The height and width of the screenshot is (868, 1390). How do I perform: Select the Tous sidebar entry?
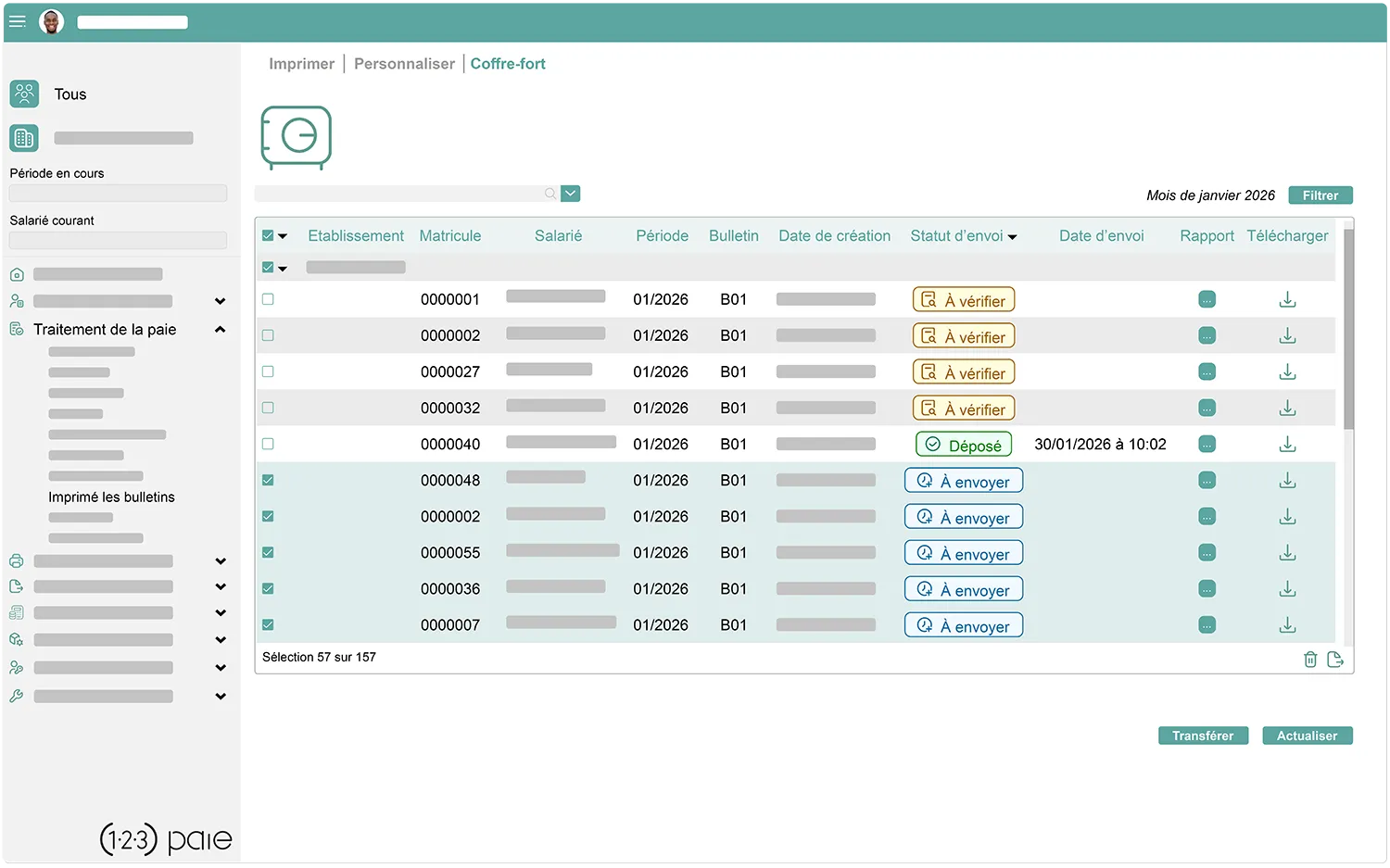point(70,94)
